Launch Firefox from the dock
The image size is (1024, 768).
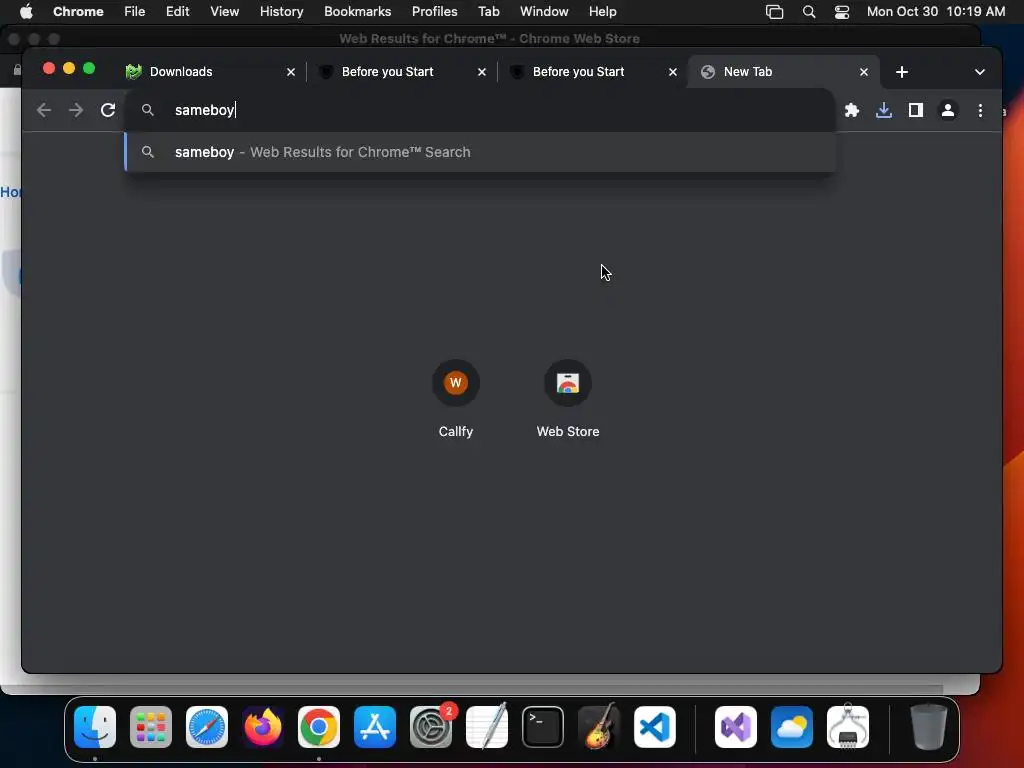tap(263, 727)
